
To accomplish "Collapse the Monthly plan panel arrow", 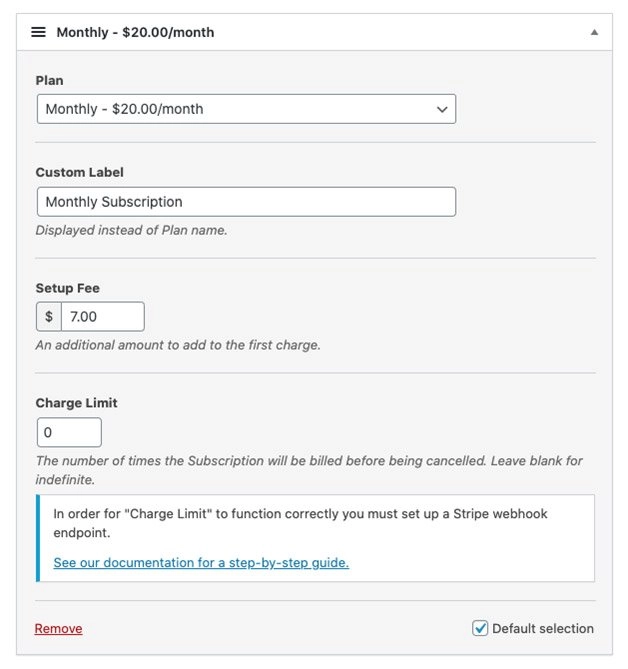I will (x=594, y=32).
